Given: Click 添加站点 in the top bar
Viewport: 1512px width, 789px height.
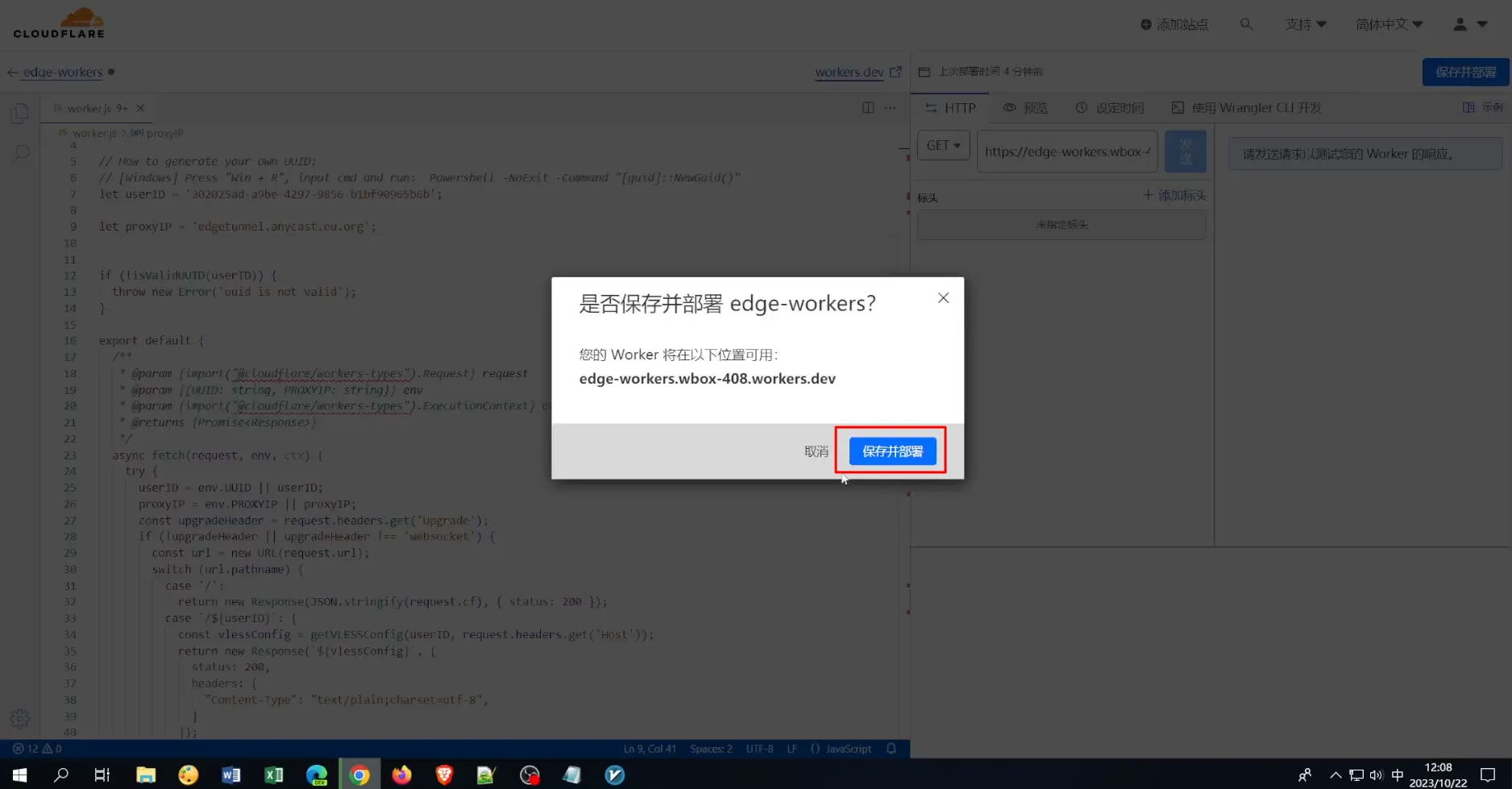Looking at the screenshot, I should coord(1174,24).
